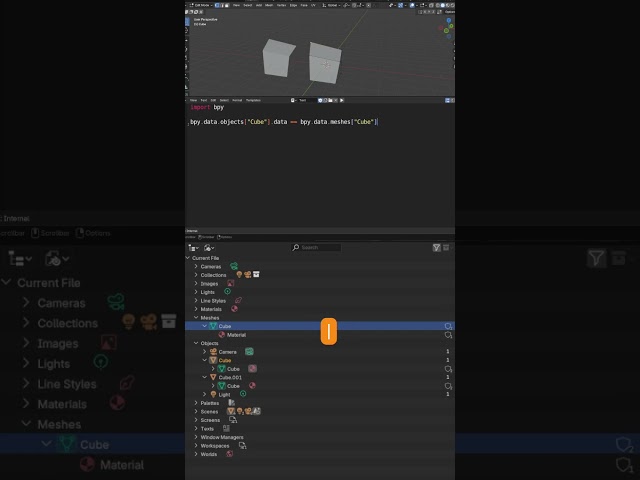Toggle fake user shield on highlighted Cube mesh

click(448, 326)
